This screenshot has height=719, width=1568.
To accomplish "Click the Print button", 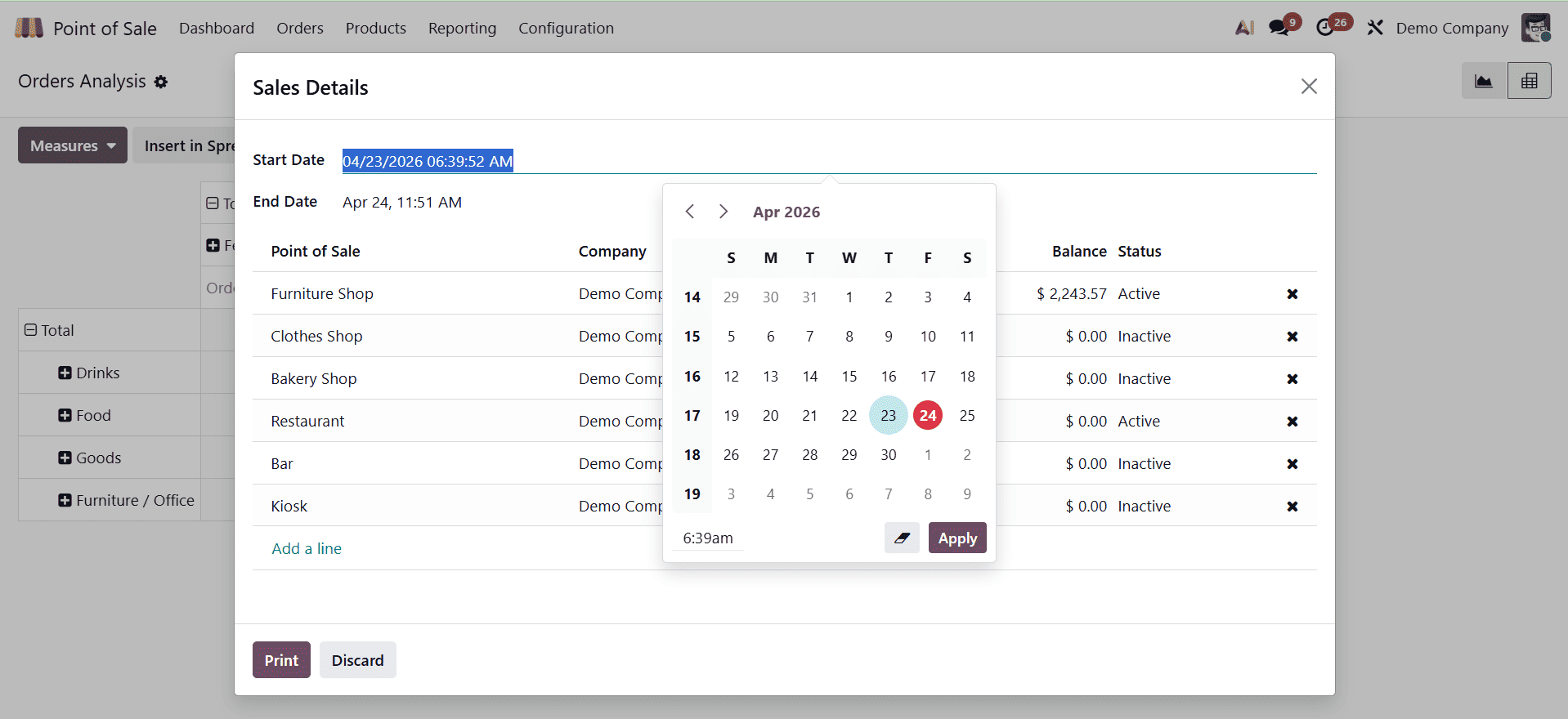I will click(281, 660).
